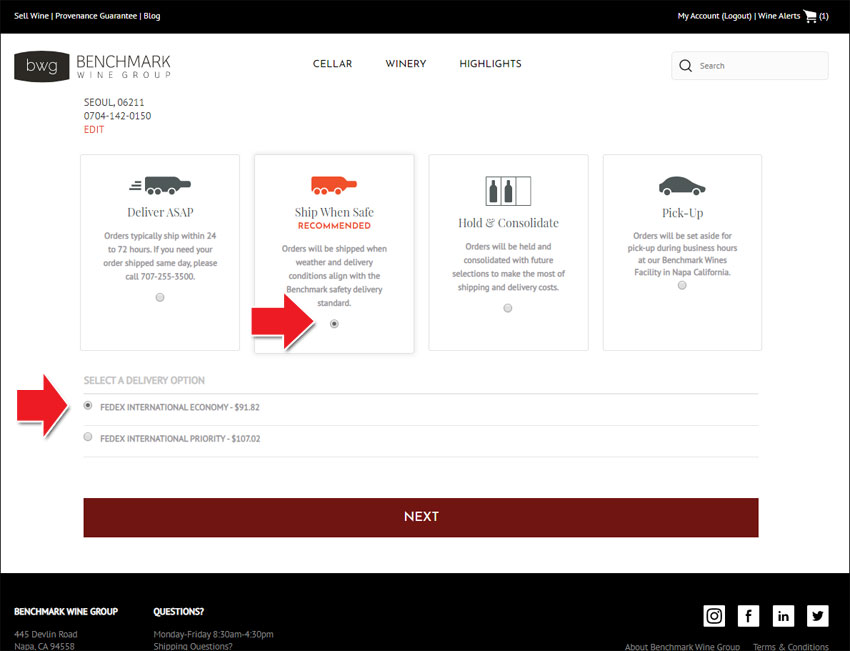This screenshot has height=651, width=850.
Task: Select the Ship When Safe radio button
Action: click(x=334, y=324)
